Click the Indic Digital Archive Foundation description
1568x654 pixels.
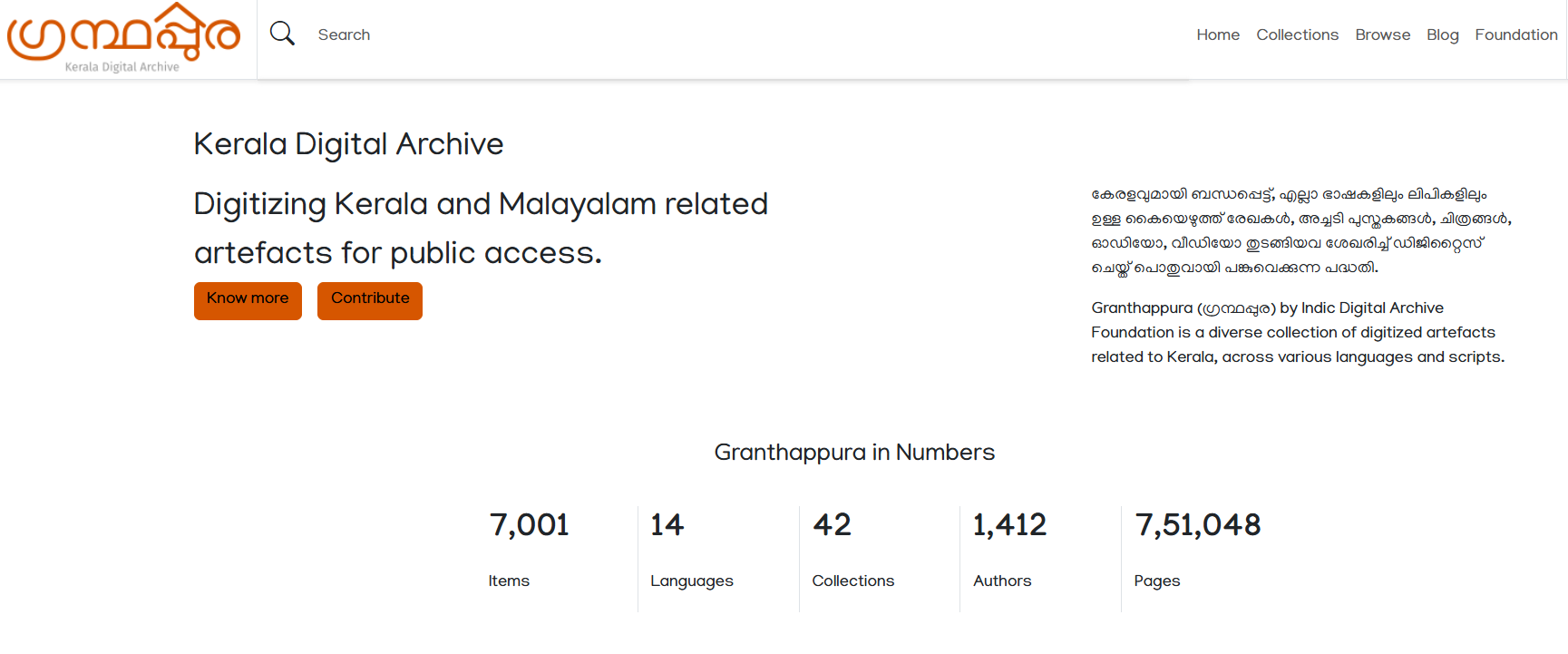1297,332
